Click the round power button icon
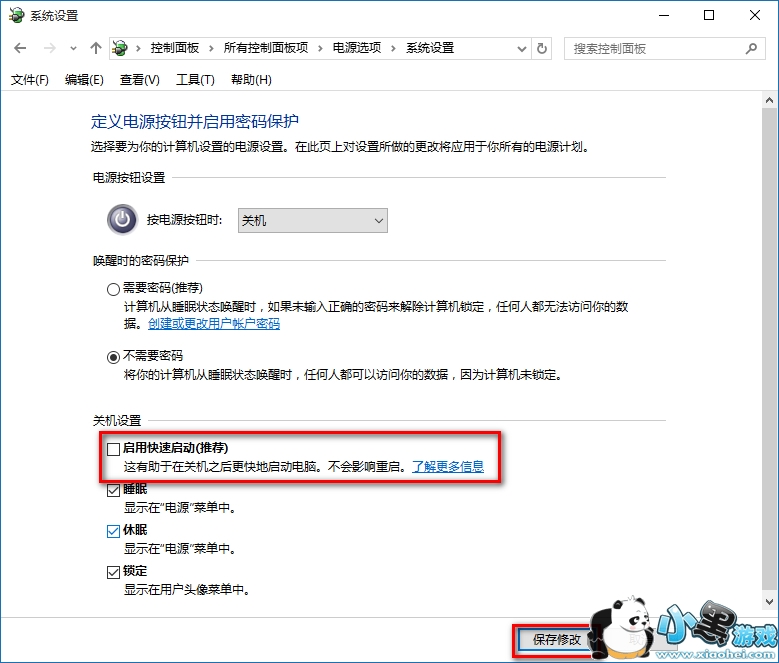 122,220
